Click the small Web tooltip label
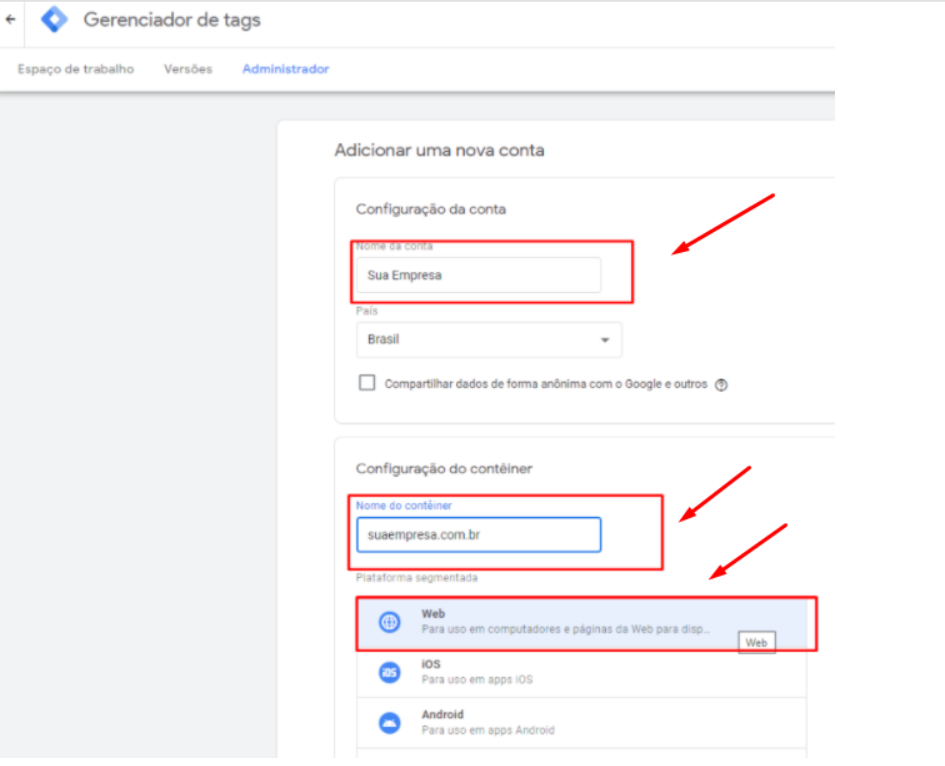 (x=757, y=643)
